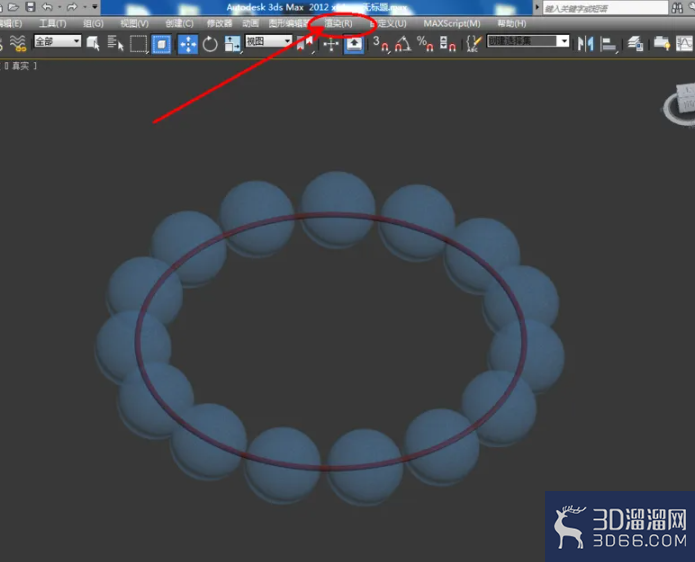Toggle the Spinner Snap button
695x562 pixels.
pos(448,44)
